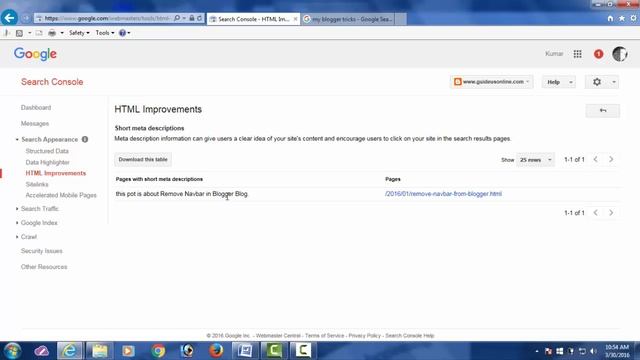640x360 pixels.
Task: Close the Search Console tab
Action: click(x=295, y=19)
